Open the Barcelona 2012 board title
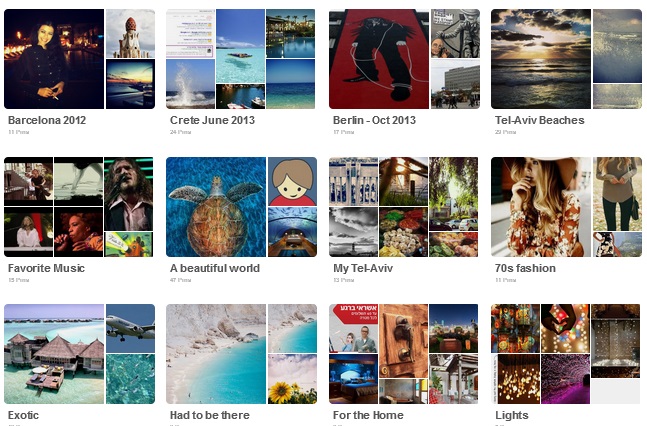Image resolution: width=647 pixels, height=426 pixels. coord(47,120)
